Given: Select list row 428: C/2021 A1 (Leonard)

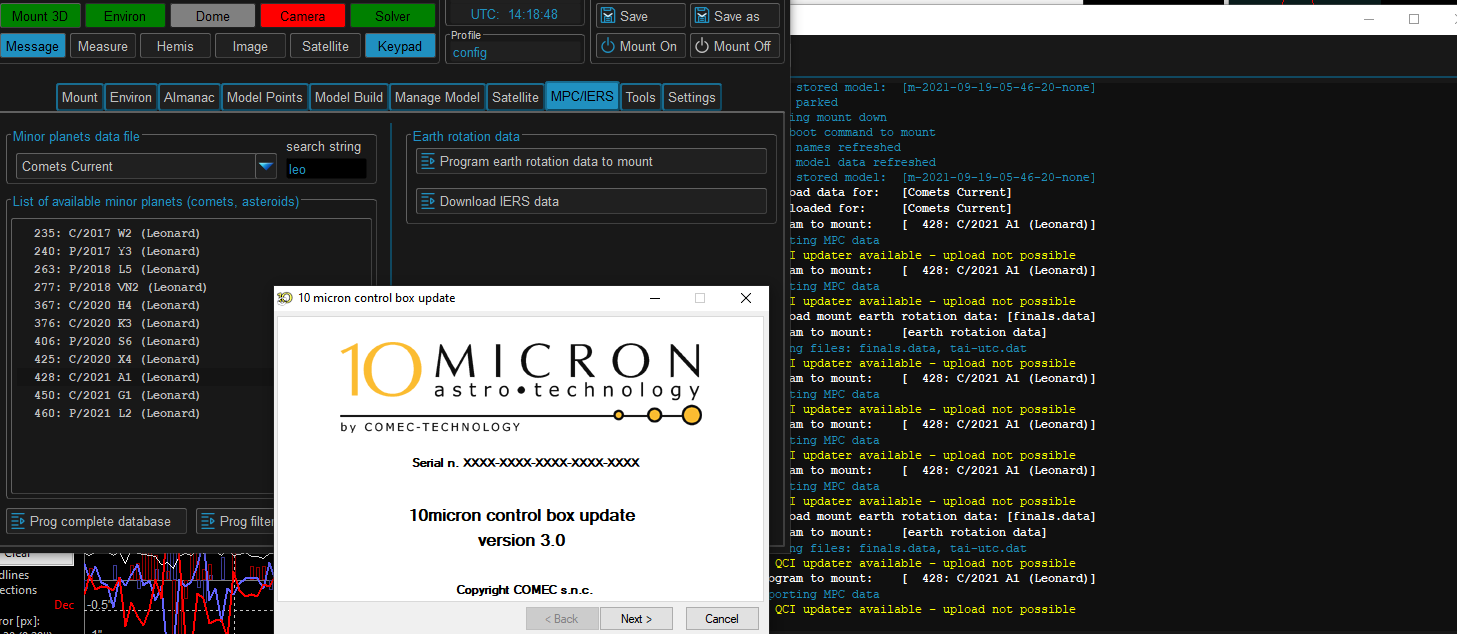Looking at the screenshot, I should [145, 377].
